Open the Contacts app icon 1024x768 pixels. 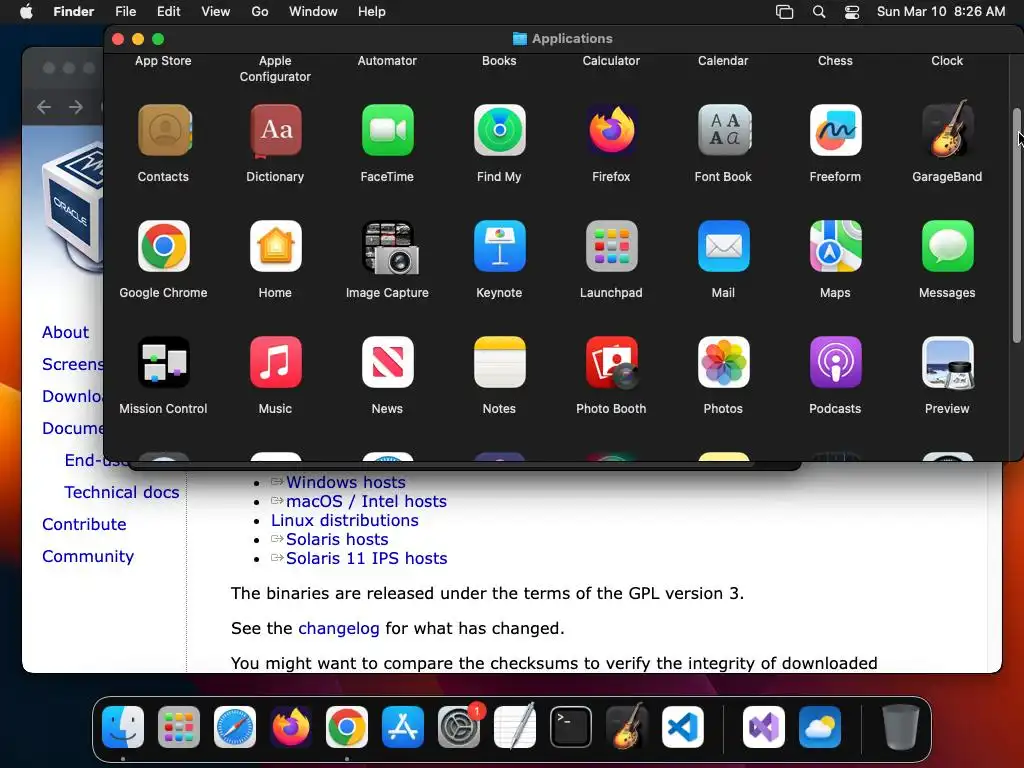(x=163, y=130)
